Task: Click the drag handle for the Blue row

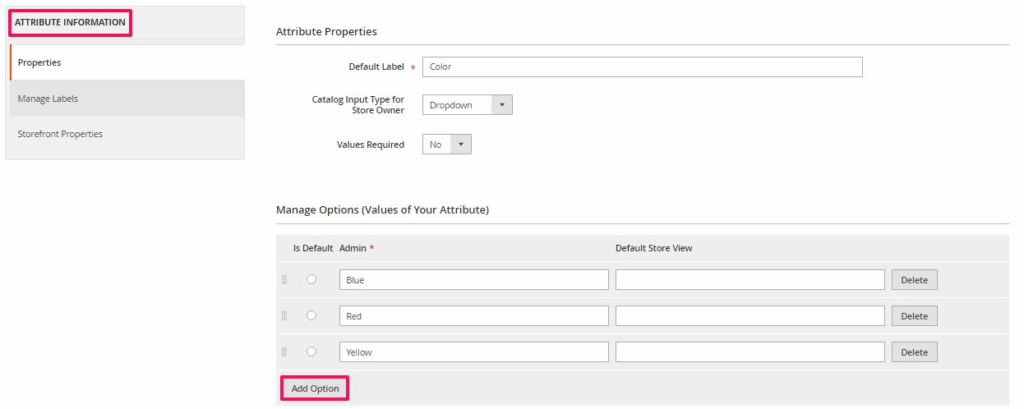Action: tap(284, 280)
